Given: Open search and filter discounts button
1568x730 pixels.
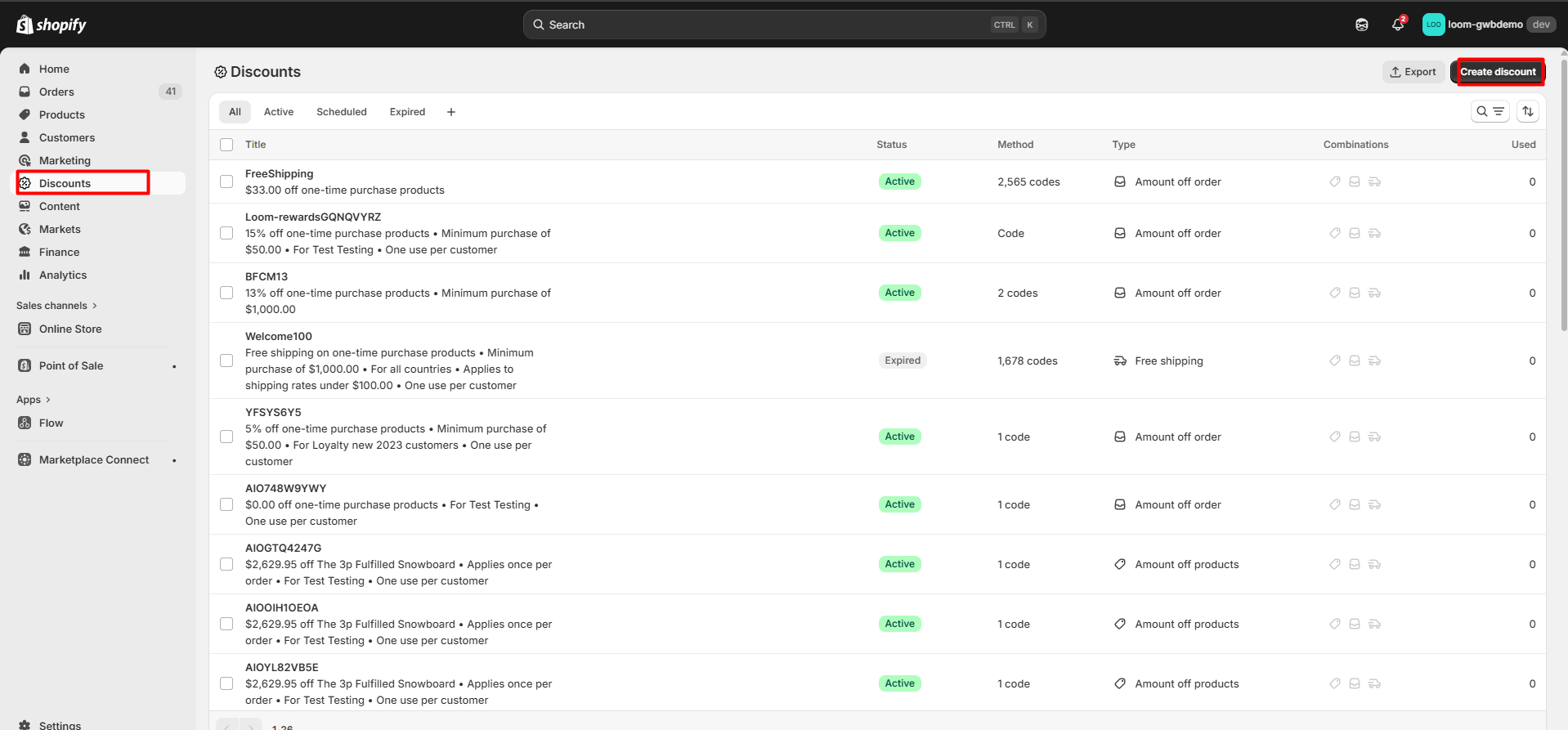Looking at the screenshot, I should pos(1490,111).
